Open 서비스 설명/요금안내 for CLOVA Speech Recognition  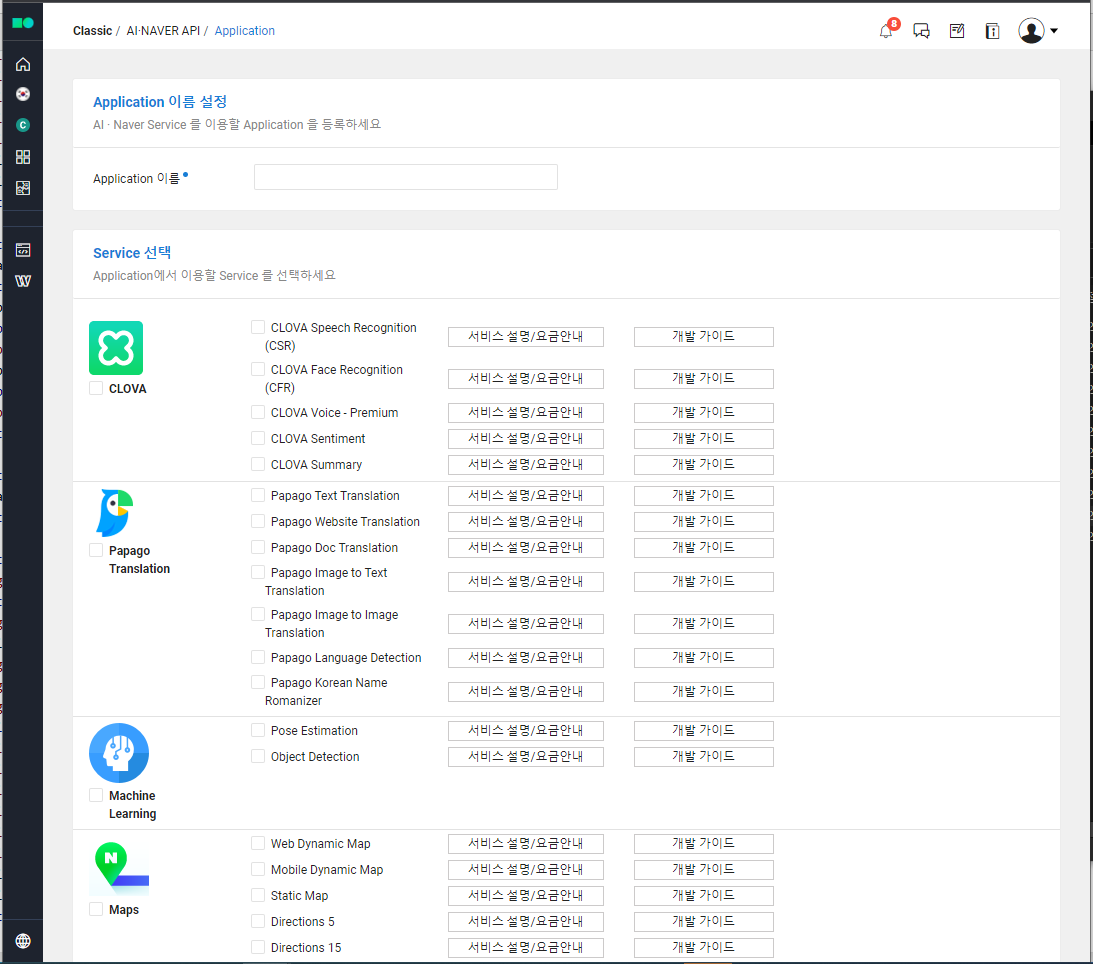pos(526,337)
